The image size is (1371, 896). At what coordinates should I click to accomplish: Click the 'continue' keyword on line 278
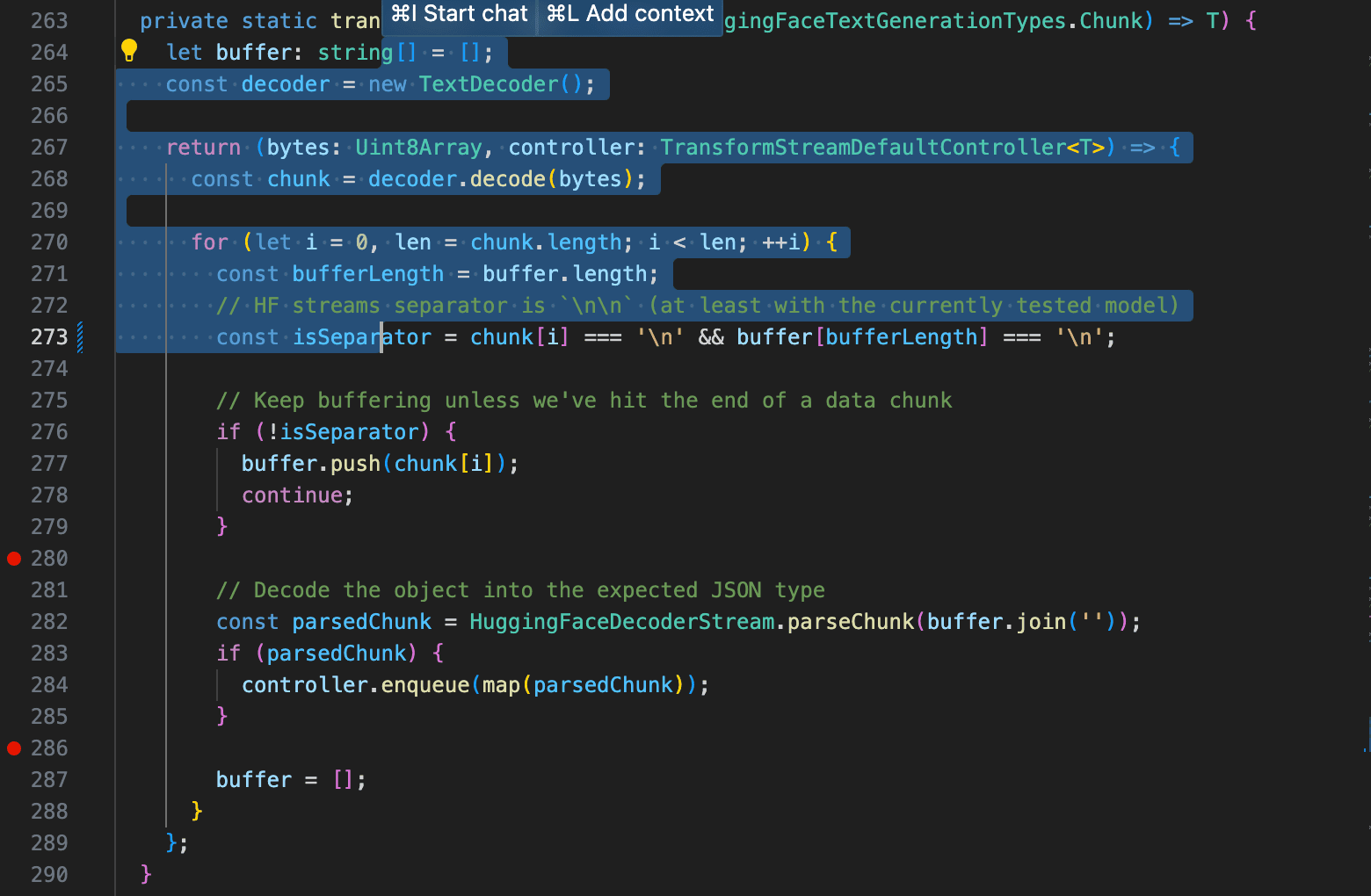click(x=292, y=495)
